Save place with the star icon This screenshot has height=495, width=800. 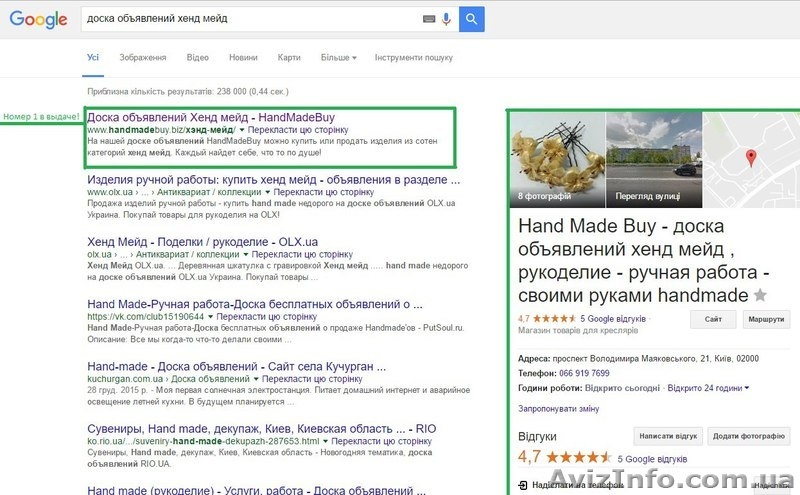click(x=760, y=295)
